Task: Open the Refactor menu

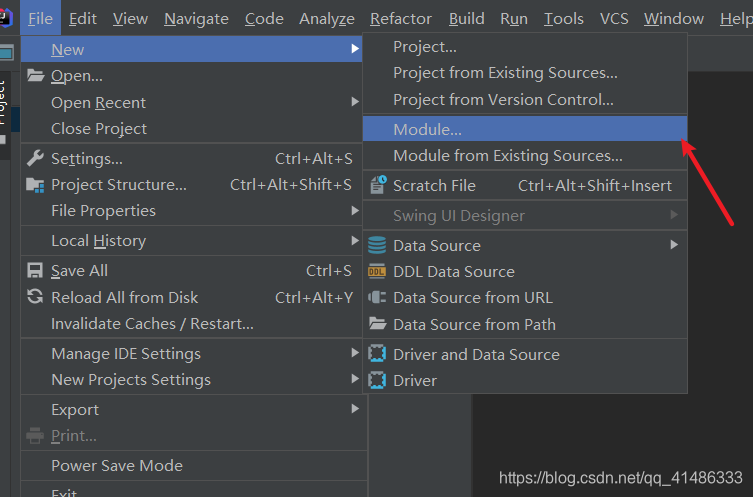Action: tap(400, 19)
